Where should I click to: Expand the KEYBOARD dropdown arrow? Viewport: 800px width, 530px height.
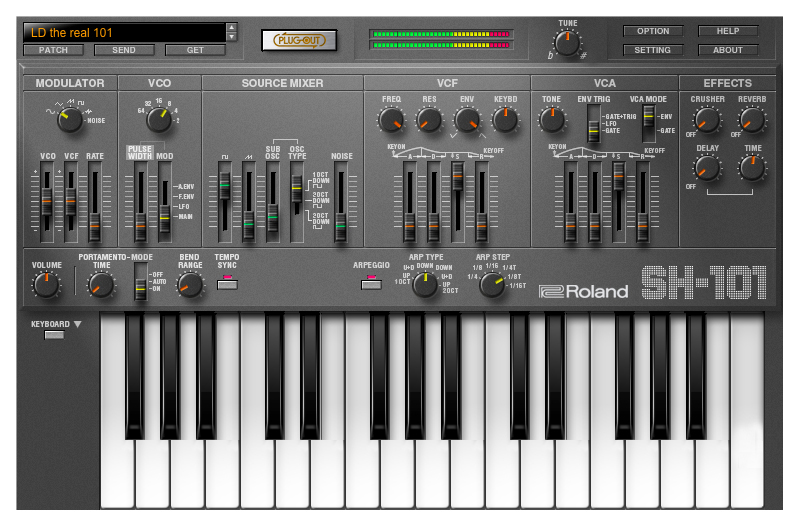tap(78, 324)
